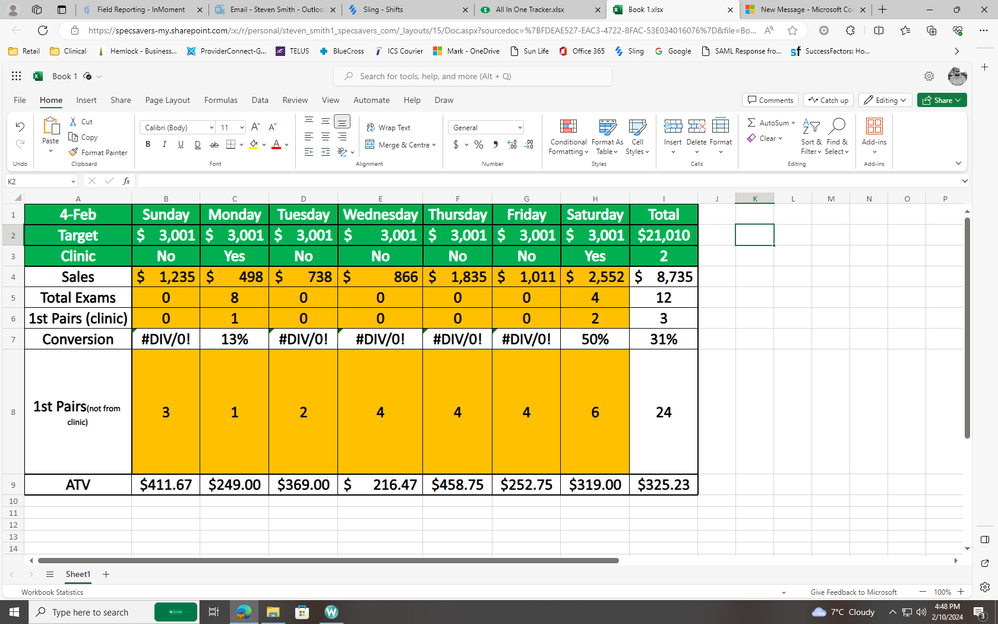998x624 pixels.
Task: Toggle italic formatting
Action: 162,144
